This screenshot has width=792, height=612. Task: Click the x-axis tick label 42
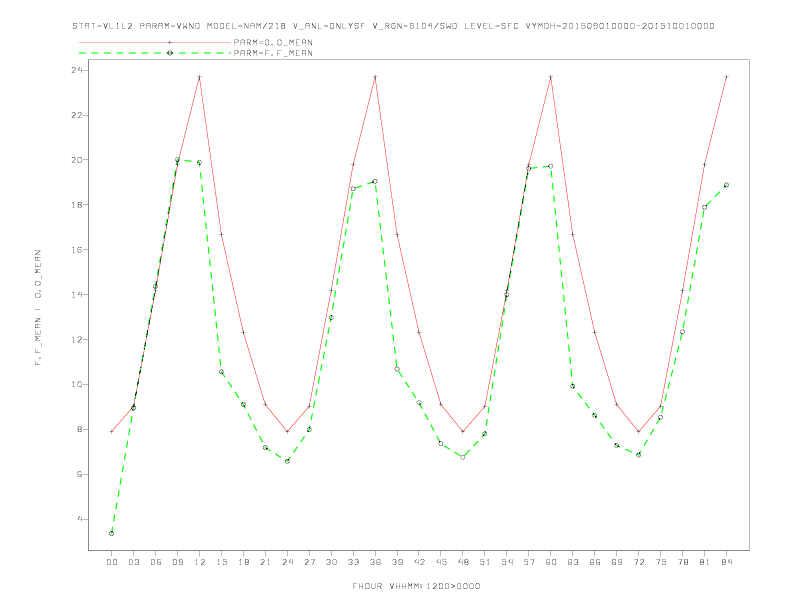[419, 562]
